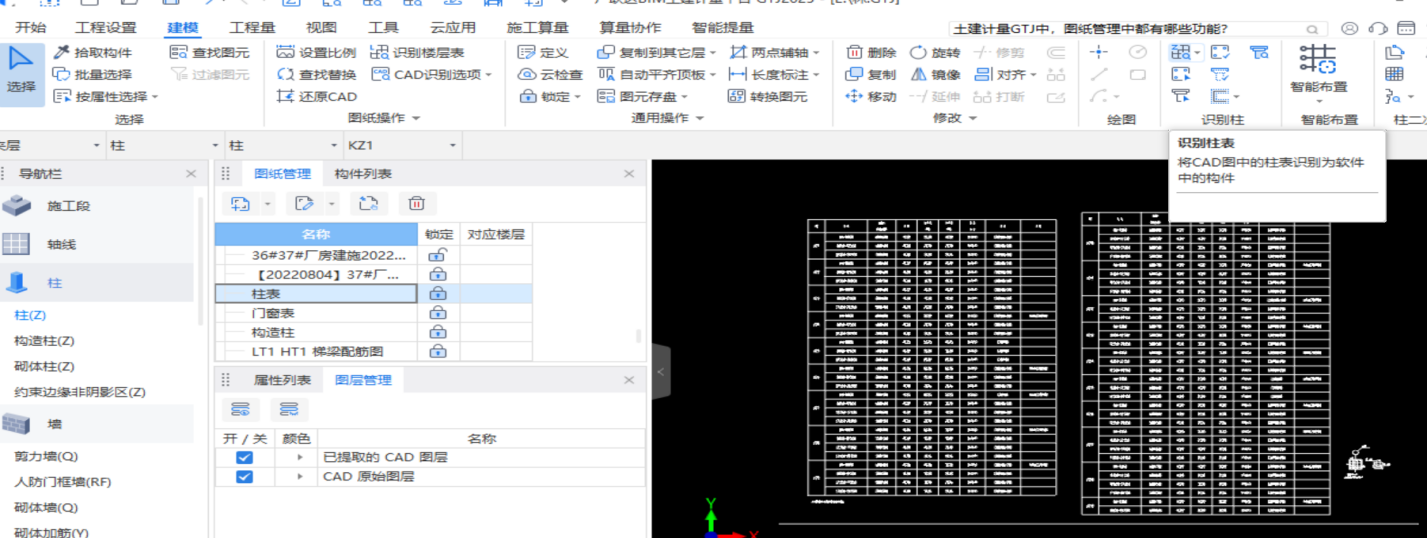Click the add drawing icon in 图纸管理
Screen dimensions: 1427x538
[x=240, y=203]
